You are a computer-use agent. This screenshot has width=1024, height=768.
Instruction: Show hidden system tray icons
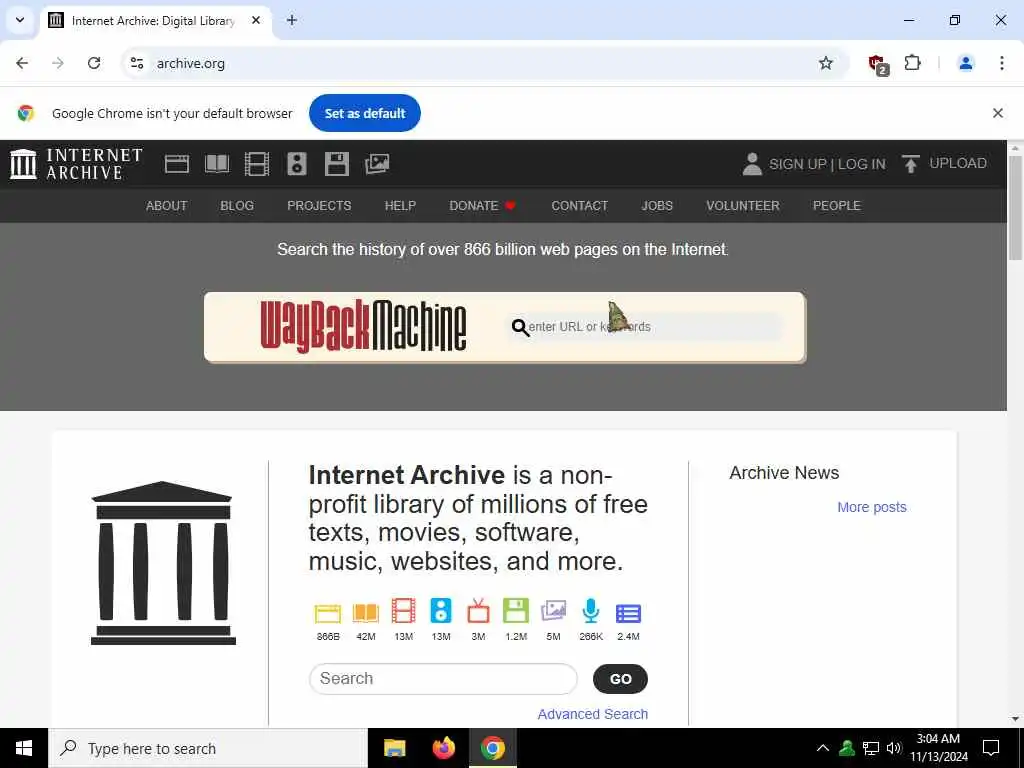(x=823, y=748)
